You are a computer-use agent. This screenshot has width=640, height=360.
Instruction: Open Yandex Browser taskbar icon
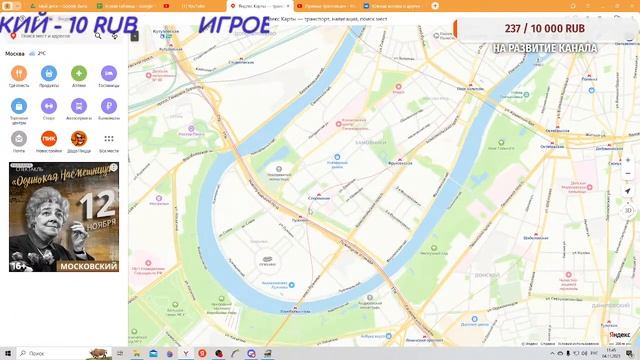coord(186,353)
